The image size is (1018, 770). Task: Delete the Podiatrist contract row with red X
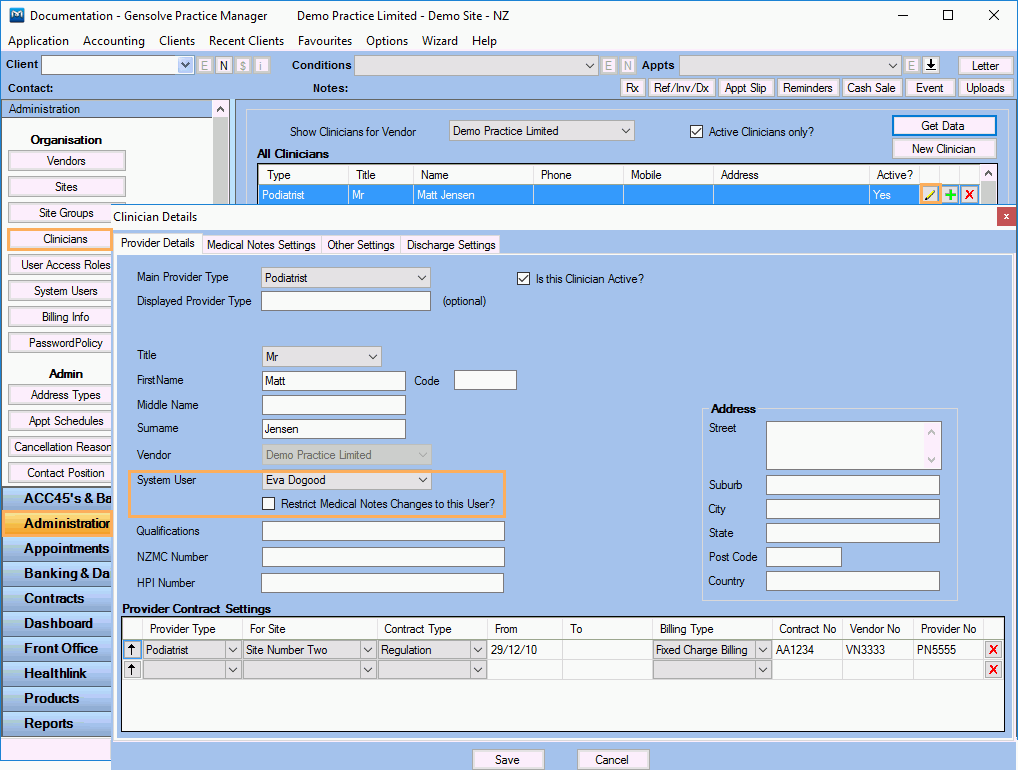[993, 649]
